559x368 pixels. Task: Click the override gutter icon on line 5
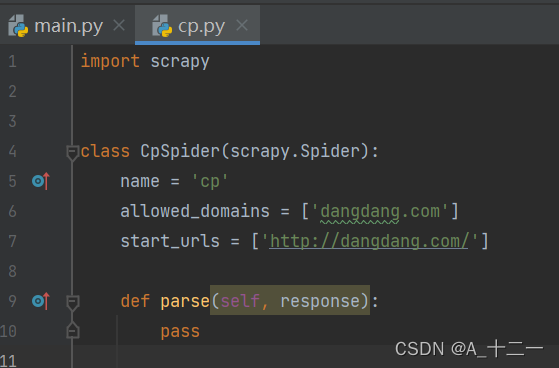[x=41, y=181]
